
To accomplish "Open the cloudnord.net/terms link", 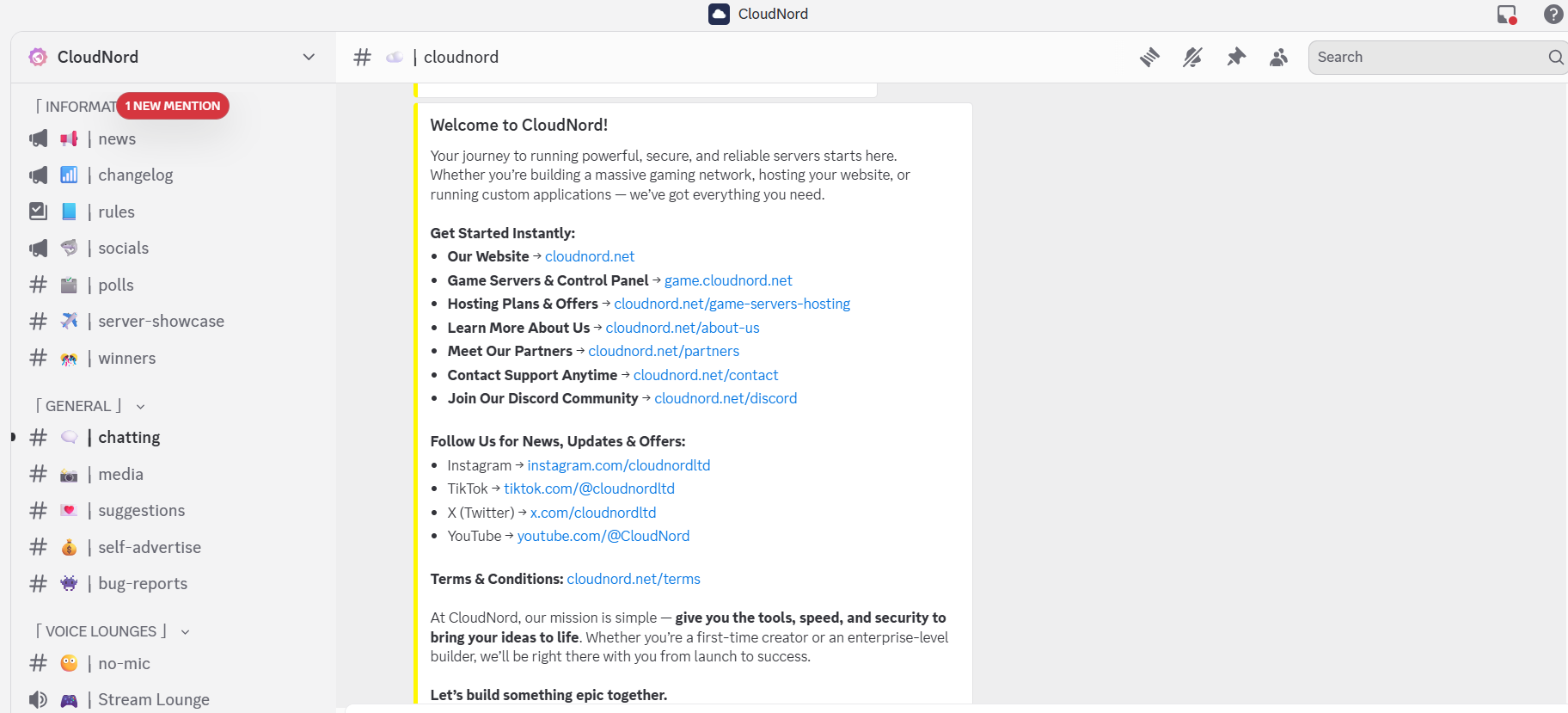I will click(634, 579).
